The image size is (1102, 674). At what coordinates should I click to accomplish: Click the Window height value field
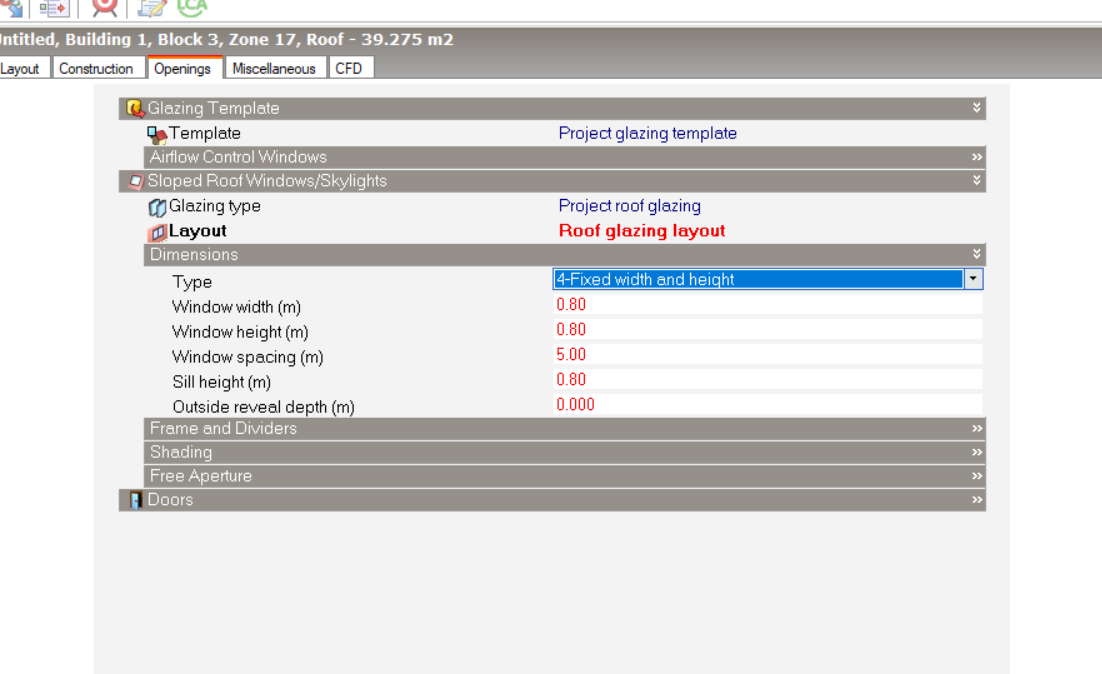pyautogui.click(x=767, y=330)
